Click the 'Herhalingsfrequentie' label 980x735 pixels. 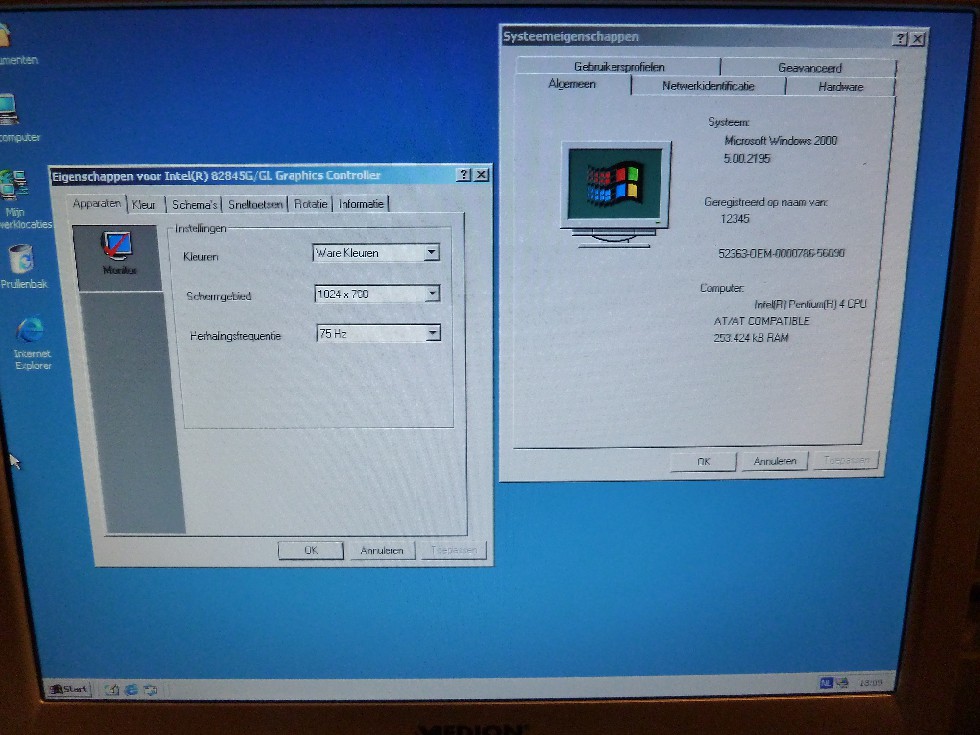coord(235,336)
